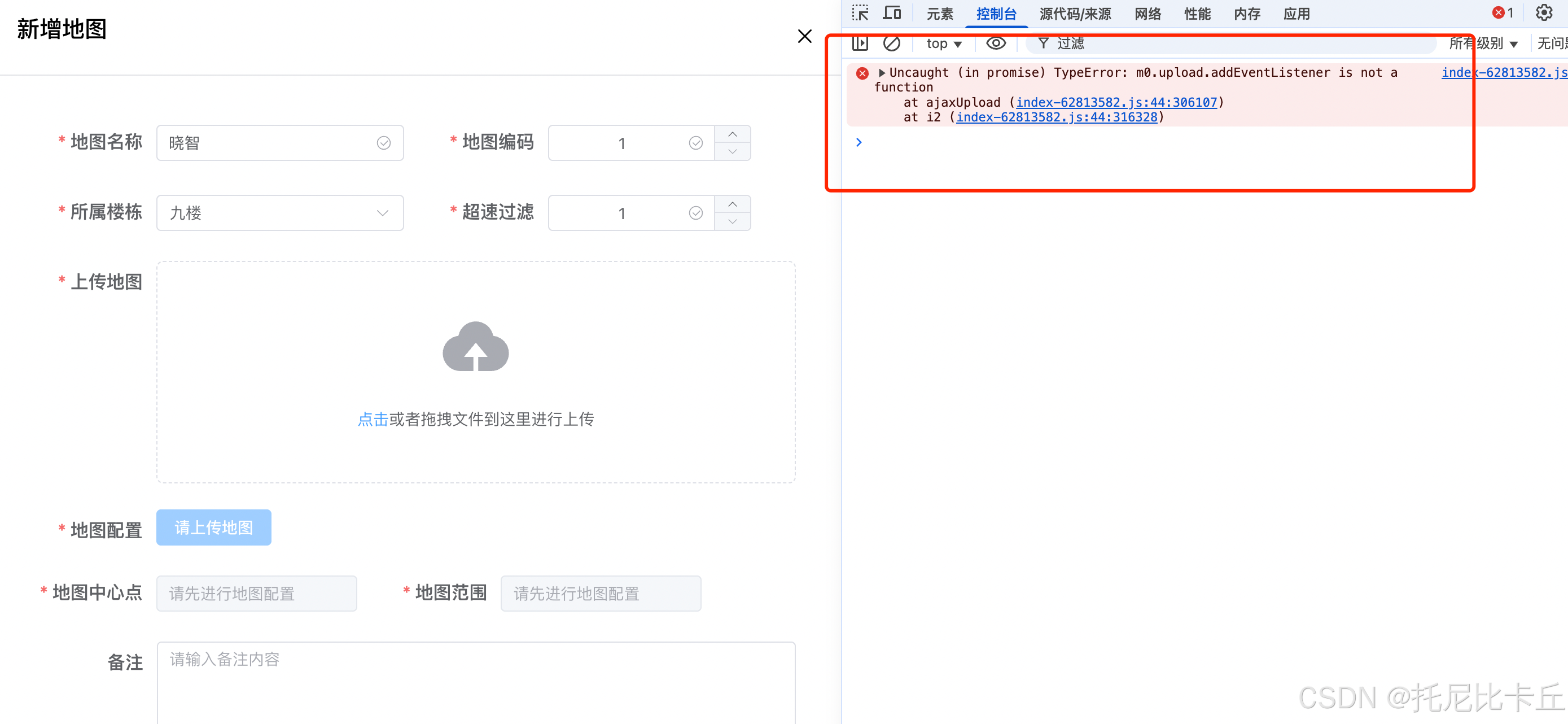The height and width of the screenshot is (724, 1568).
Task: Open DevTools settings gear icon
Action: [x=1544, y=12]
